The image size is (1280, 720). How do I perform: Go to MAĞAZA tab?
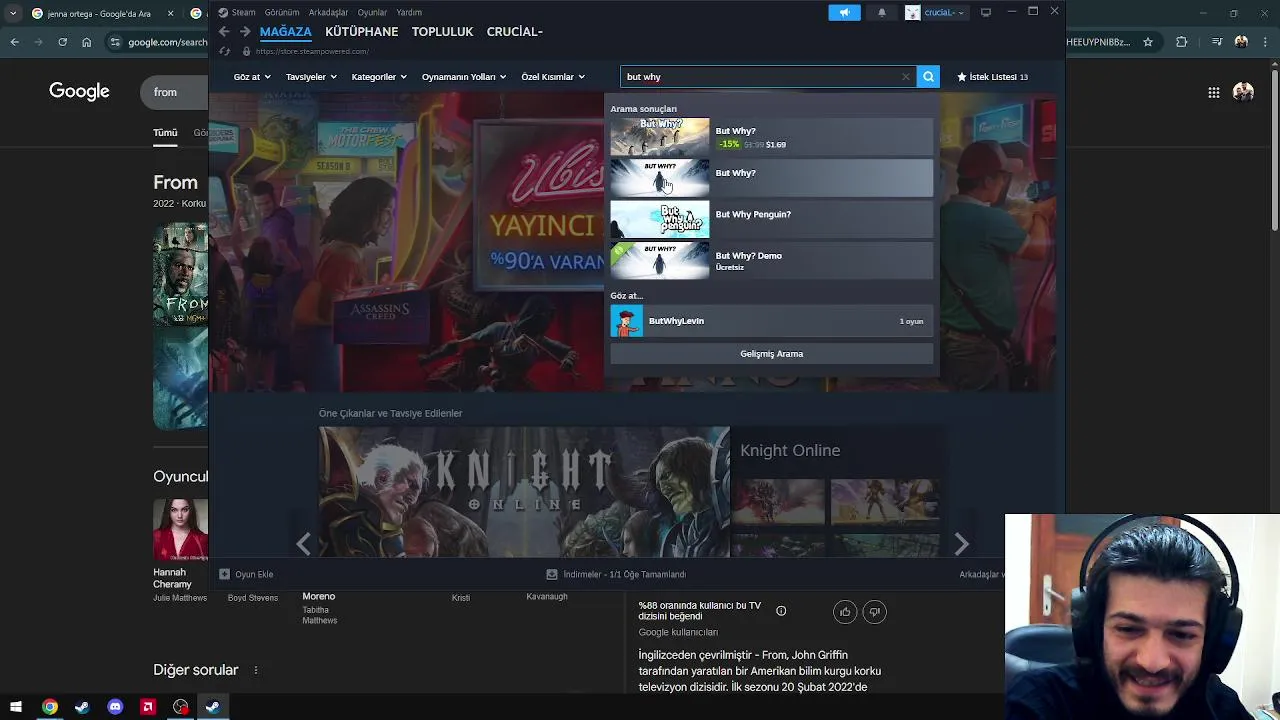[x=286, y=32]
